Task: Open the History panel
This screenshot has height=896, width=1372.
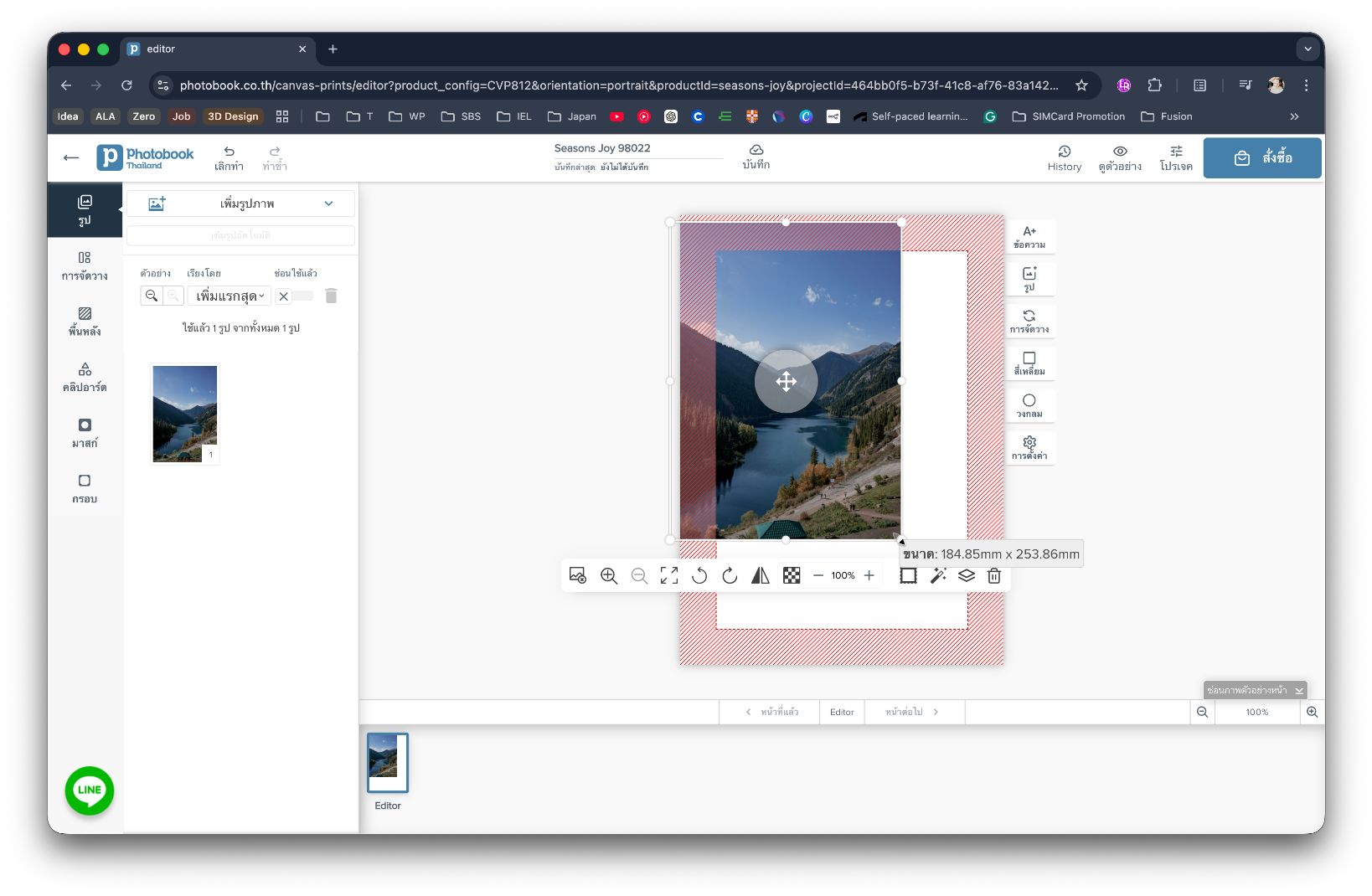Action: point(1065,157)
